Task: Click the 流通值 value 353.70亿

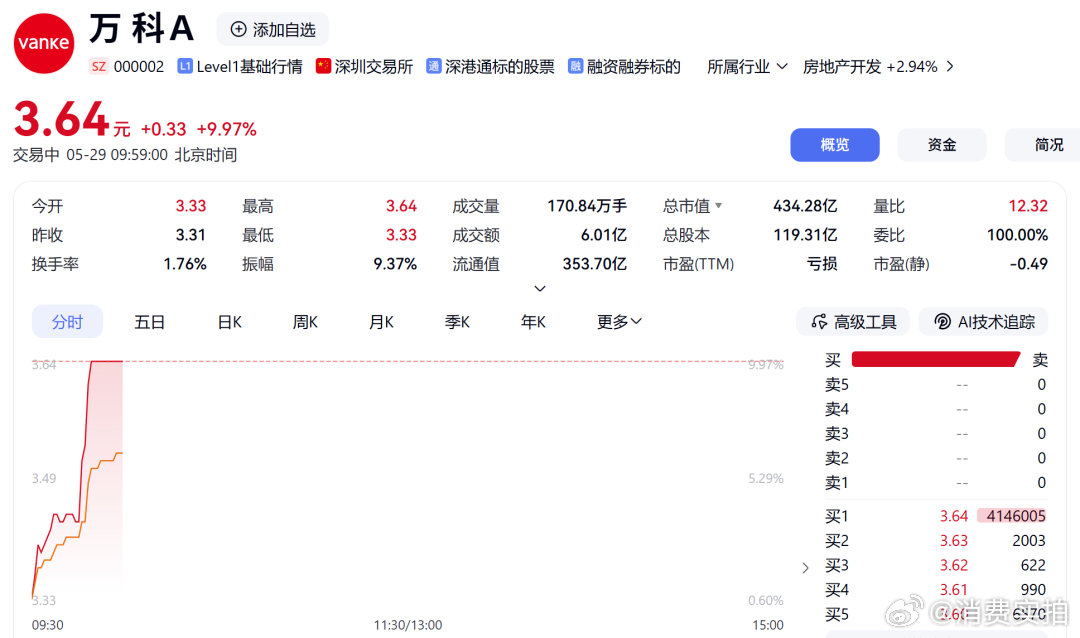Action: [x=594, y=264]
